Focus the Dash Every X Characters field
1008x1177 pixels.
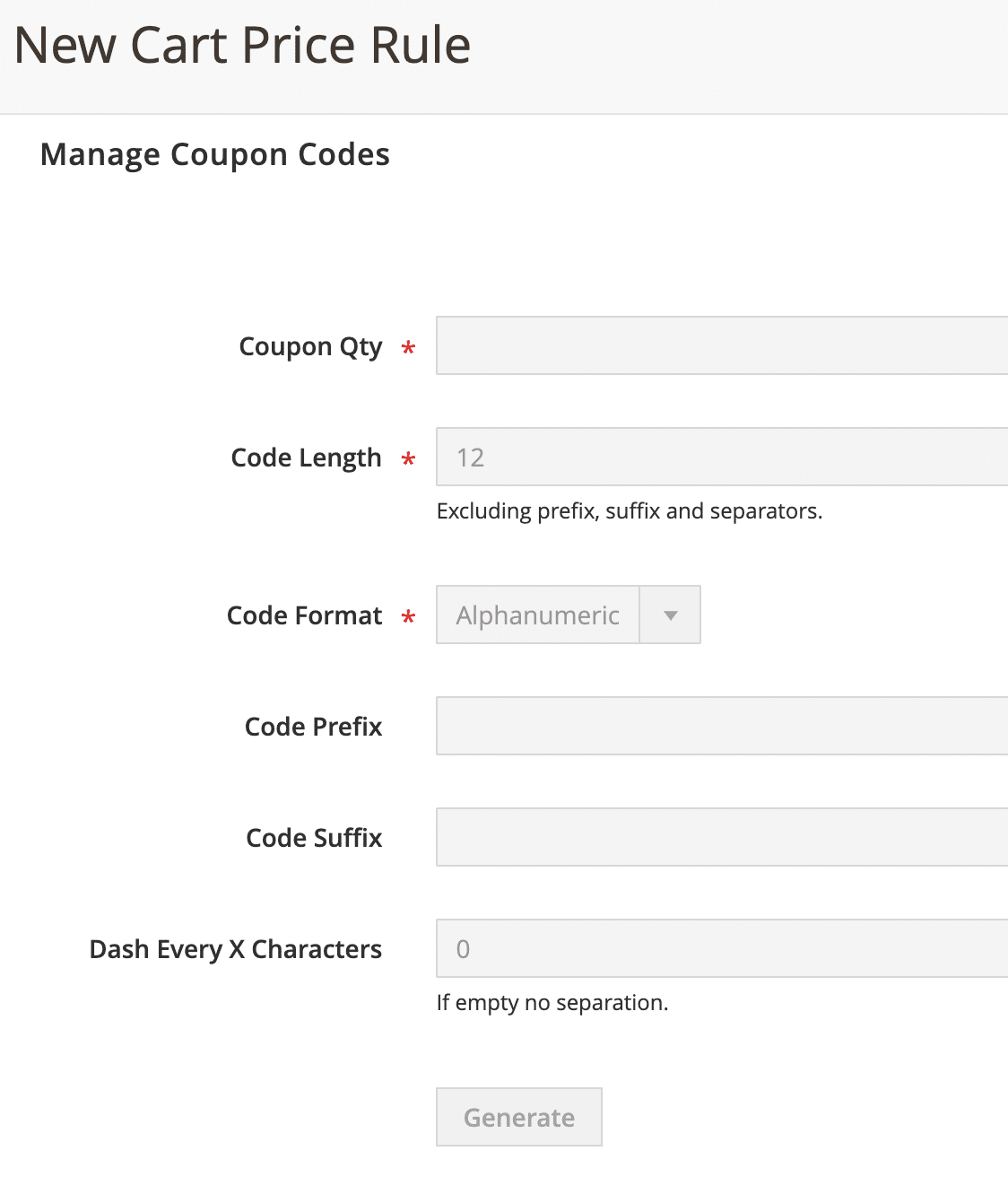(722, 948)
